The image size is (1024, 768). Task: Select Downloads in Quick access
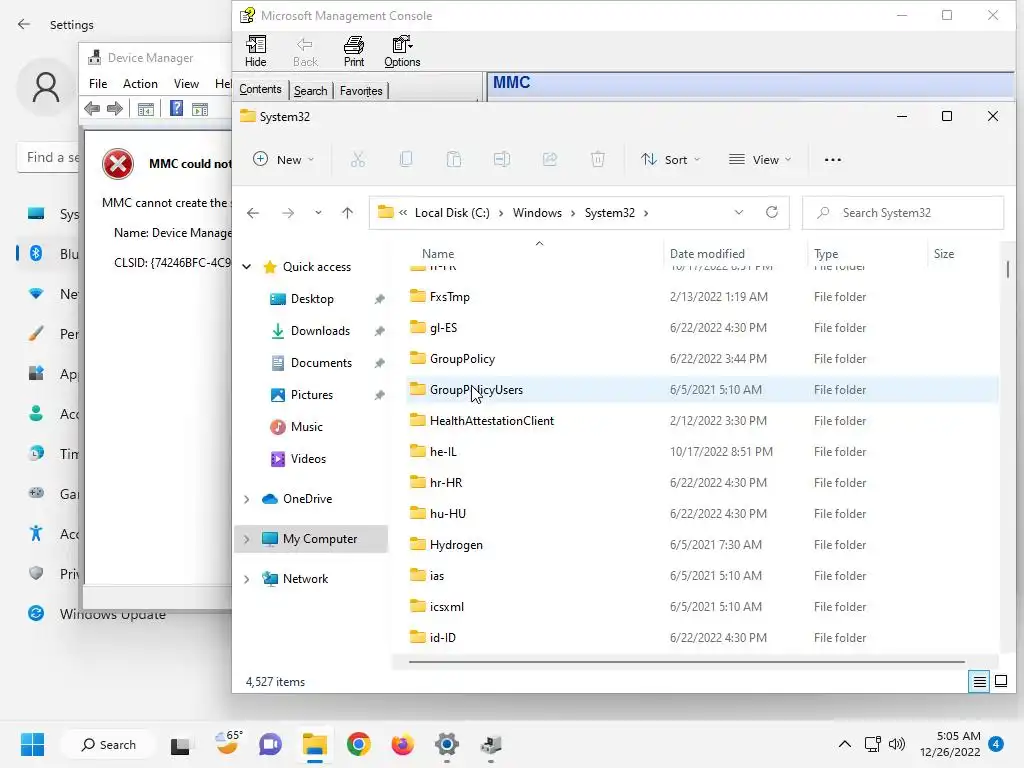click(320, 330)
